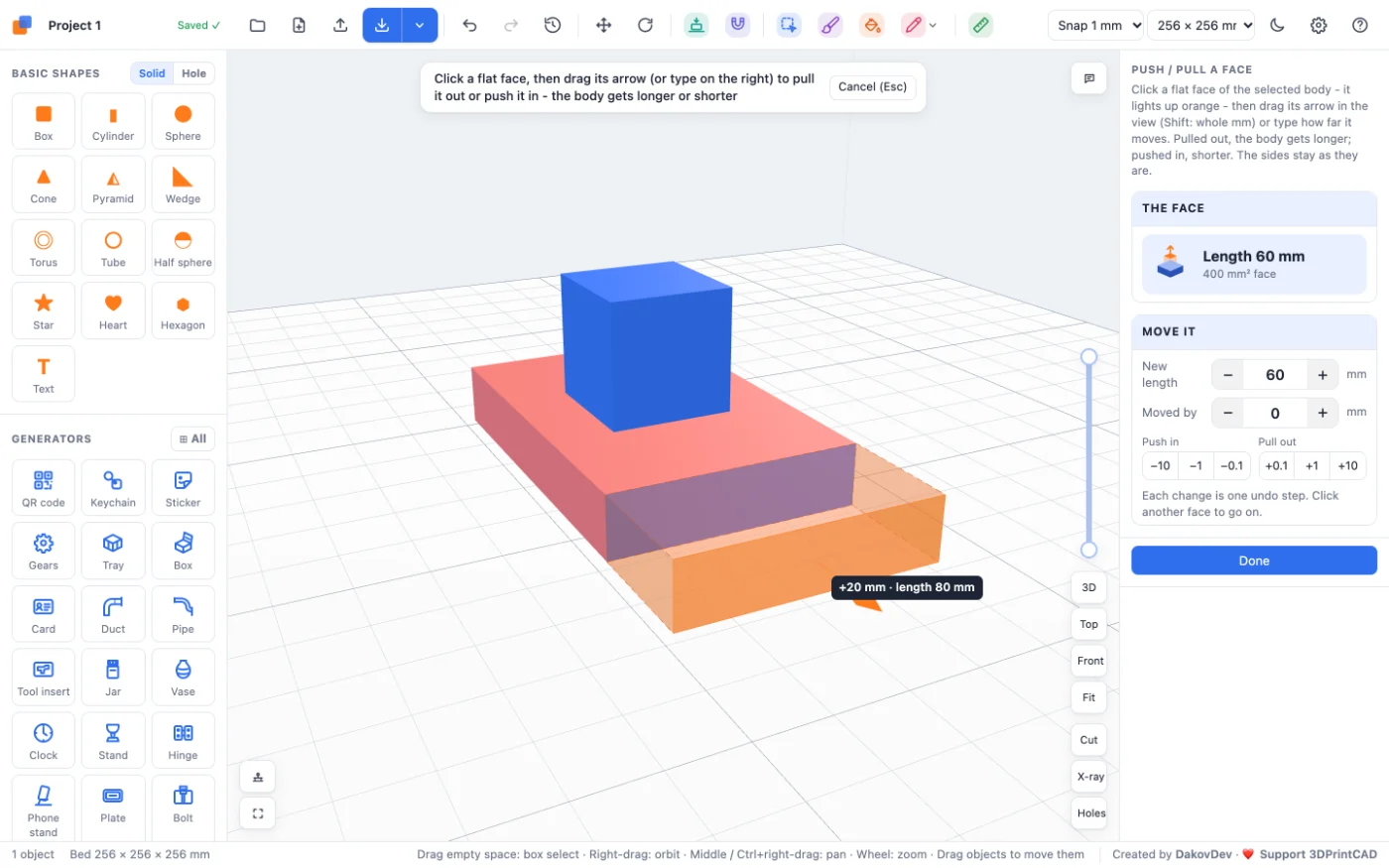The image size is (1389, 868).
Task: Click the top handle of the vertical slider
Action: click(1088, 356)
